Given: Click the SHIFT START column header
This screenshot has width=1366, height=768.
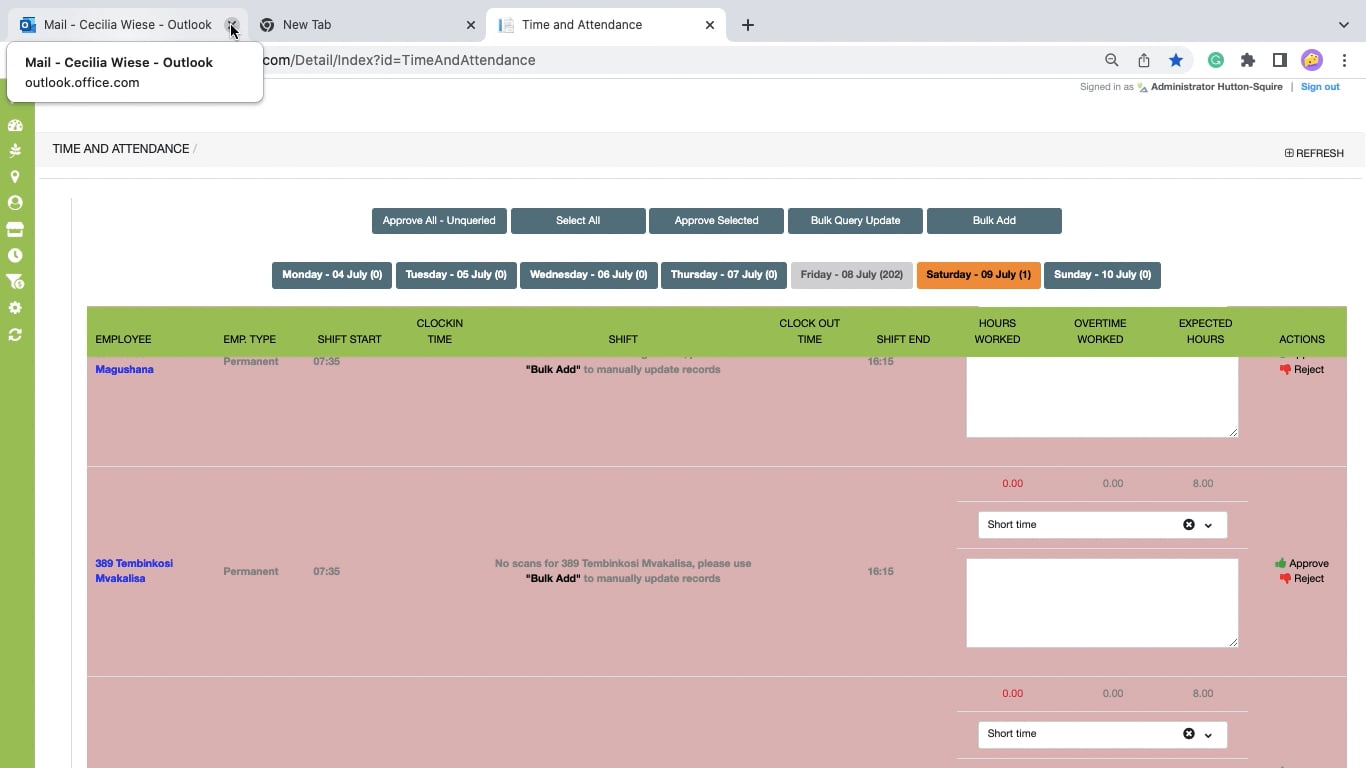Looking at the screenshot, I should pyautogui.click(x=349, y=340).
